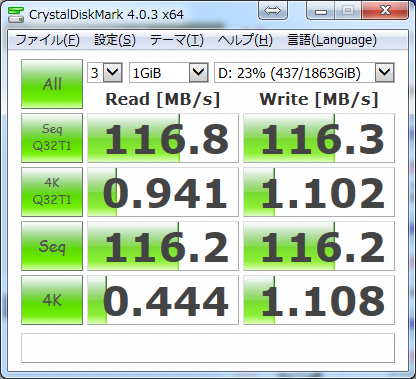Click the CrystalDiskMark app icon in title bar
416x379 pixels.
[16, 14]
